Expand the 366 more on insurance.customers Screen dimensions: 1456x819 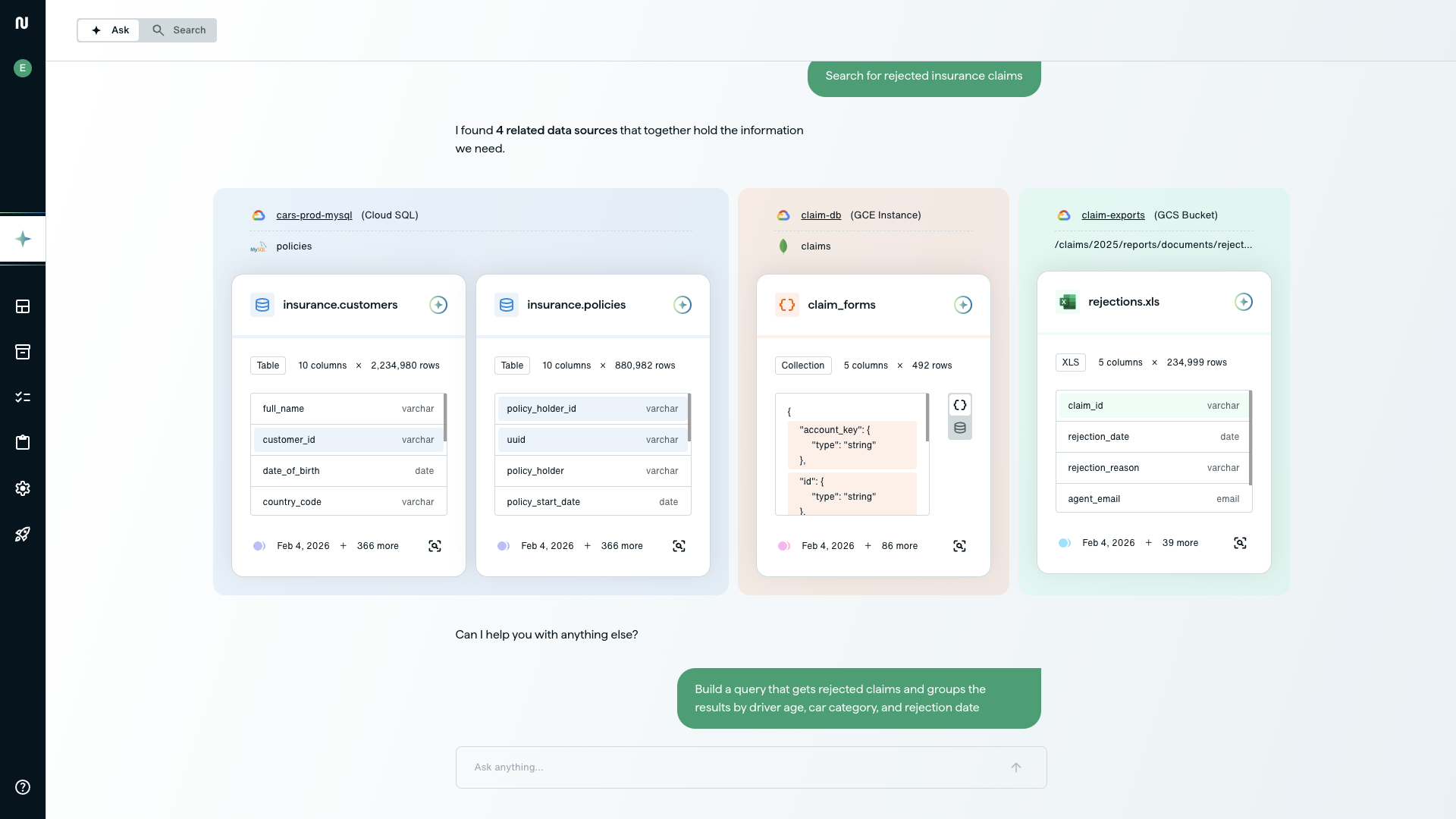[377, 546]
